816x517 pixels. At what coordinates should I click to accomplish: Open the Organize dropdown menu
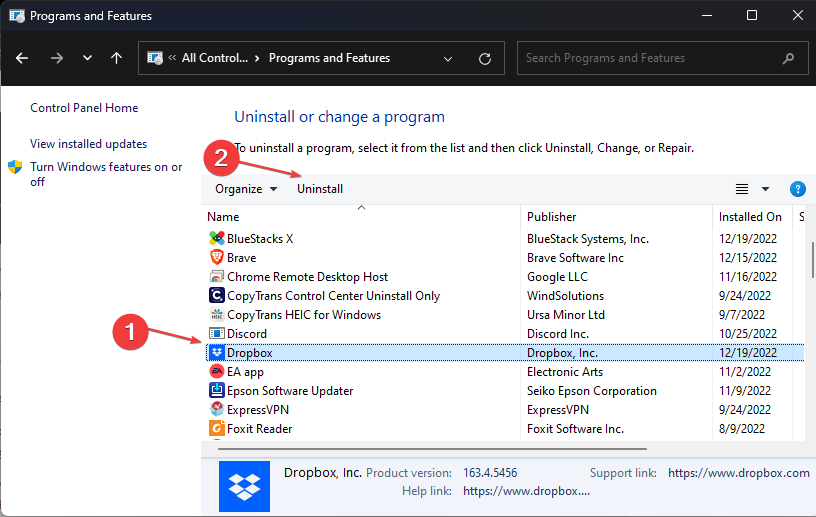coord(246,189)
